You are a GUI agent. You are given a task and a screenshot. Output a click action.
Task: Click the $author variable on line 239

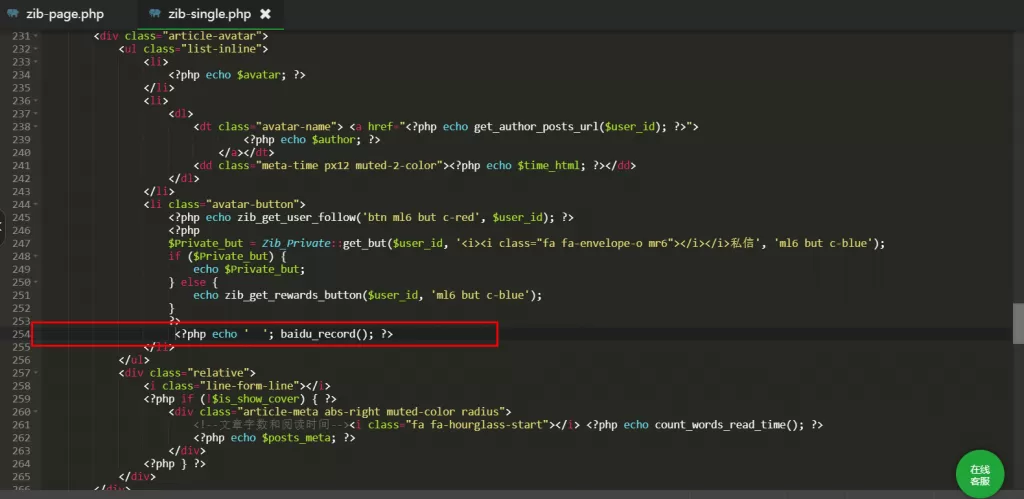(334, 140)
